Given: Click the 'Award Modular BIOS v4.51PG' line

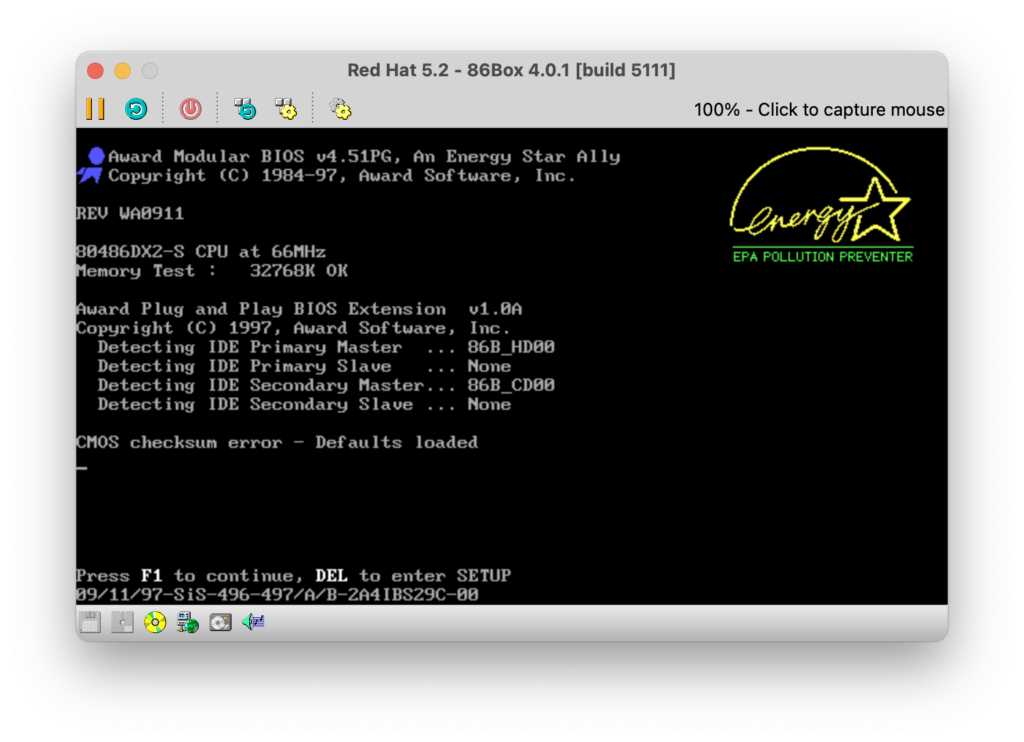Looking at the screenshot, I should tap(364, 156).
